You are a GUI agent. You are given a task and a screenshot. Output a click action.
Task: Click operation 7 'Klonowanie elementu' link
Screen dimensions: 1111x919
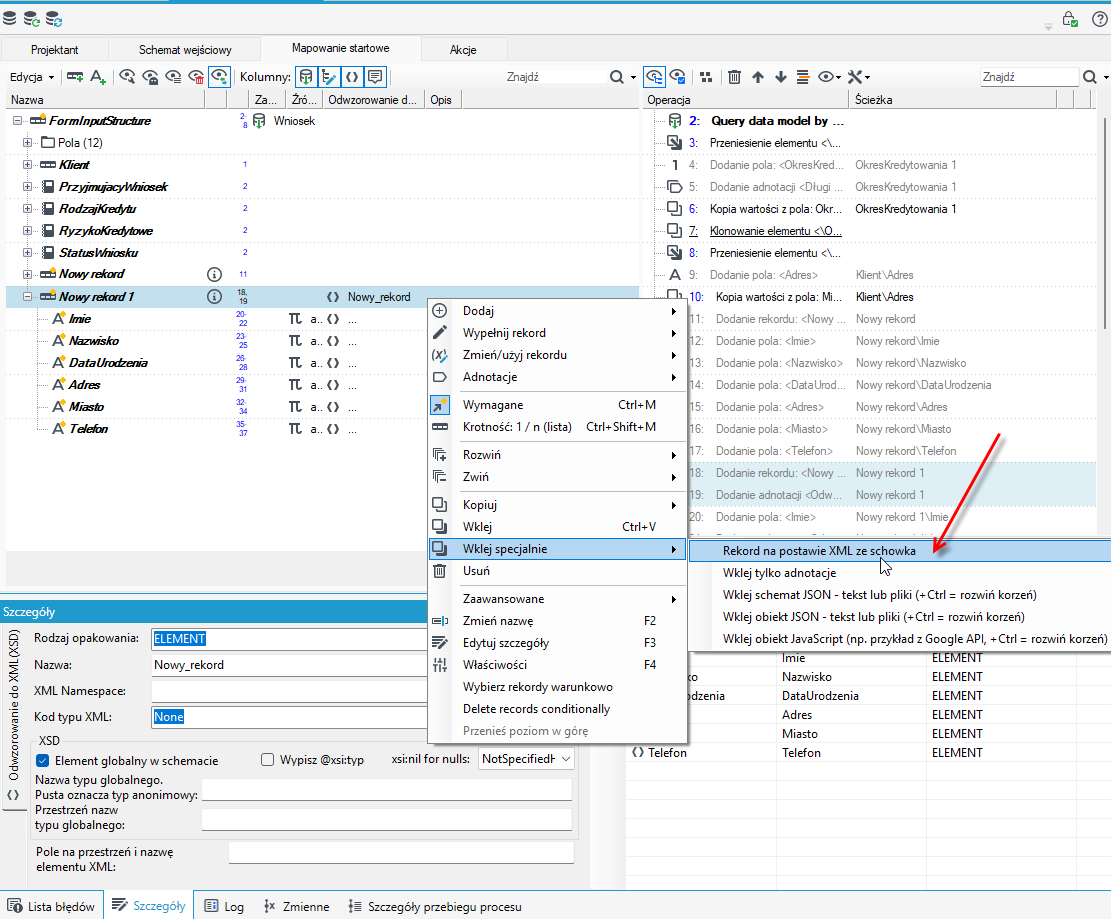click(776, 231)
